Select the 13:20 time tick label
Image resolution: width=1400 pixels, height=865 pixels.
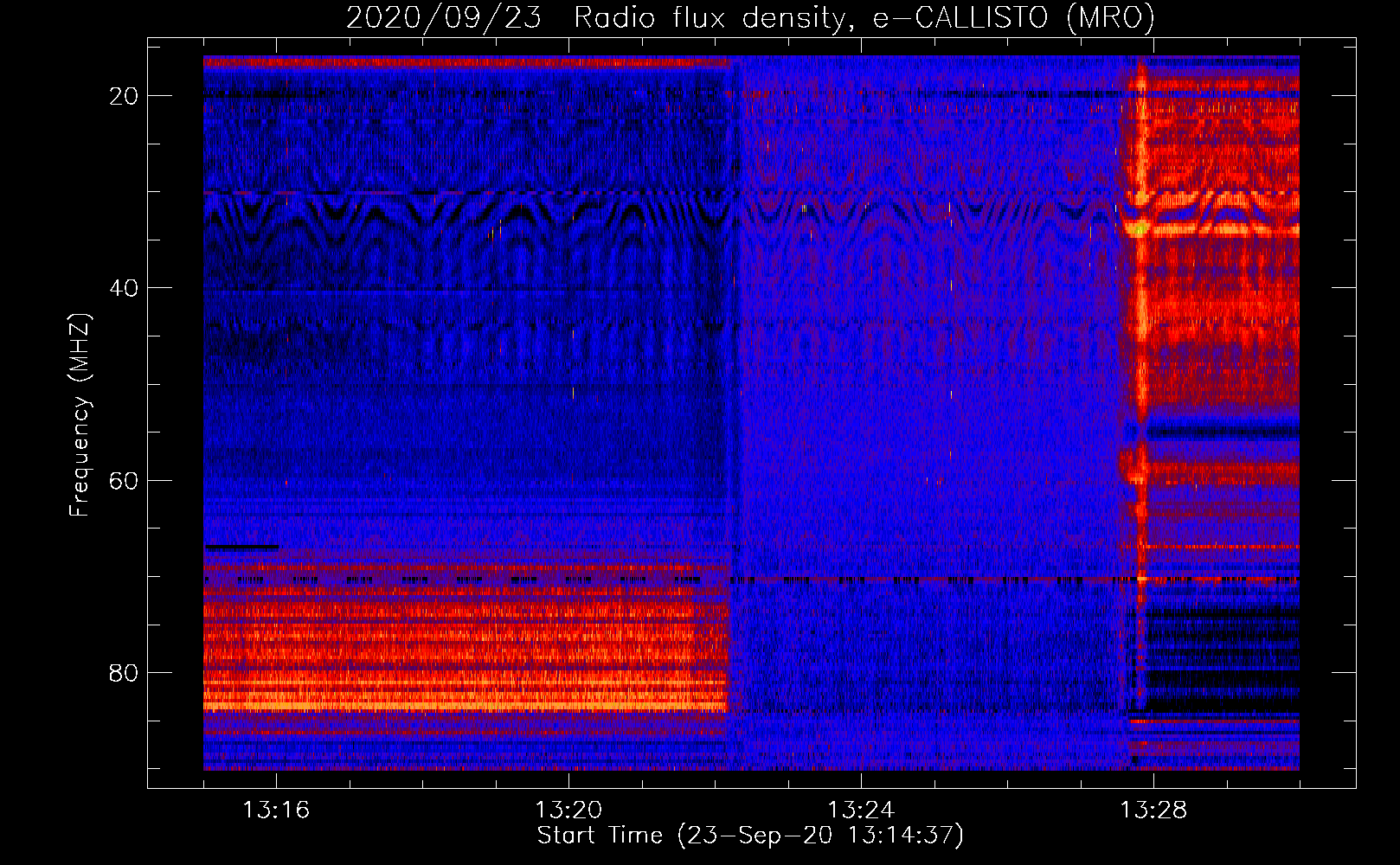[x=568, y=811]
